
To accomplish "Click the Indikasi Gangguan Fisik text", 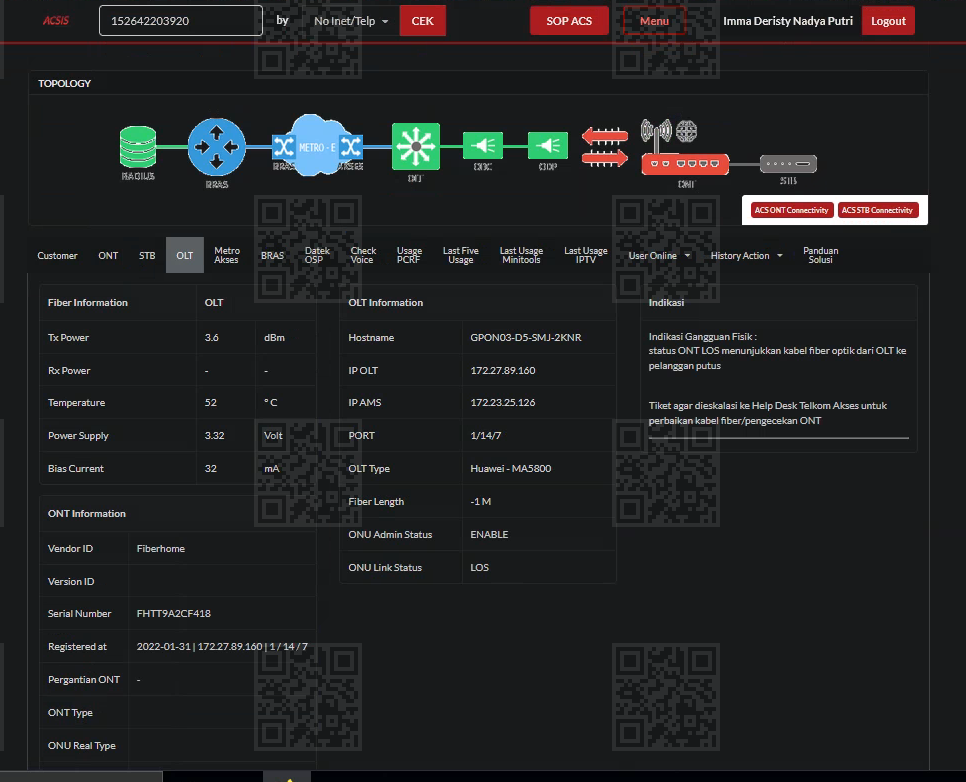I will (702, 336).
